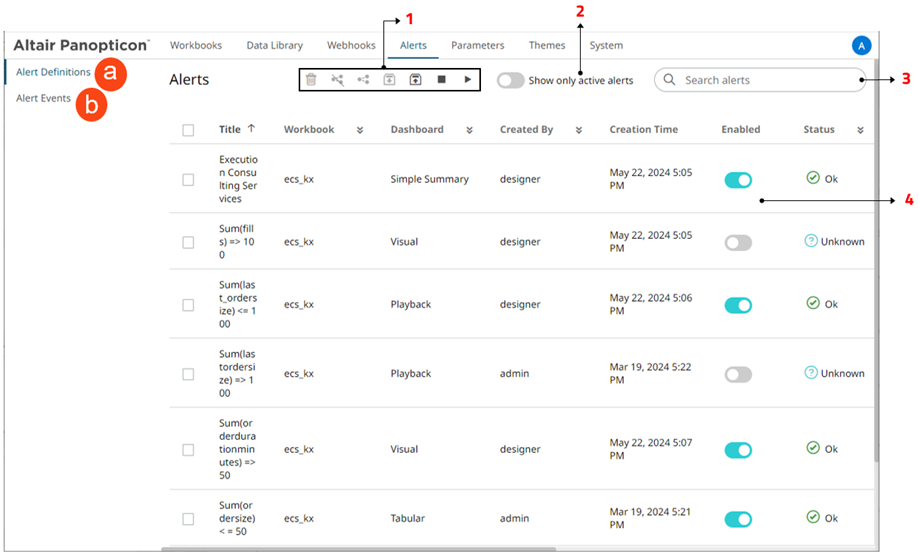918x554 pixels.
Task: Click 'Tabular' dashboard cell
Action: point(407,518)
